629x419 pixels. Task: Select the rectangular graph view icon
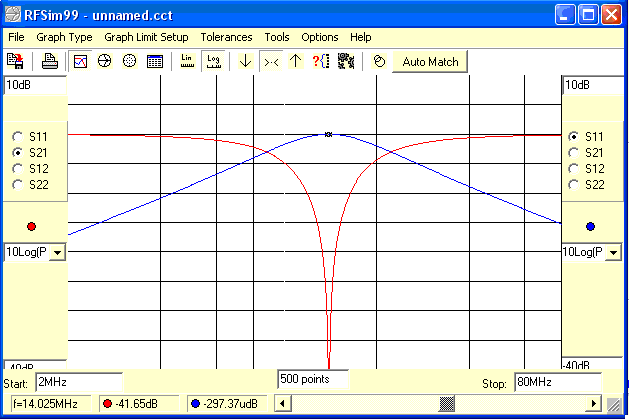tap(80, 61)
